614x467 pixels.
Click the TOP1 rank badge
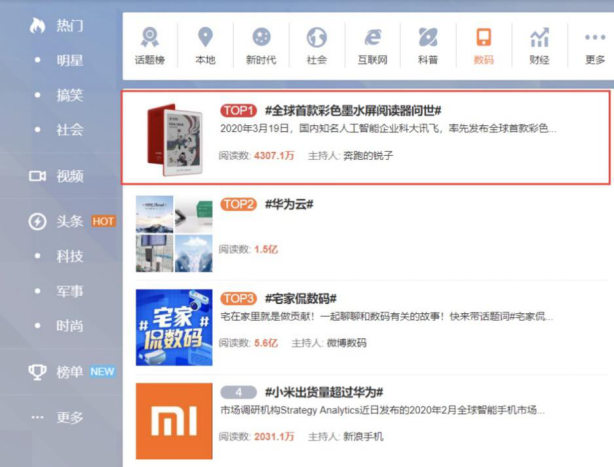(x=238, y=111)
